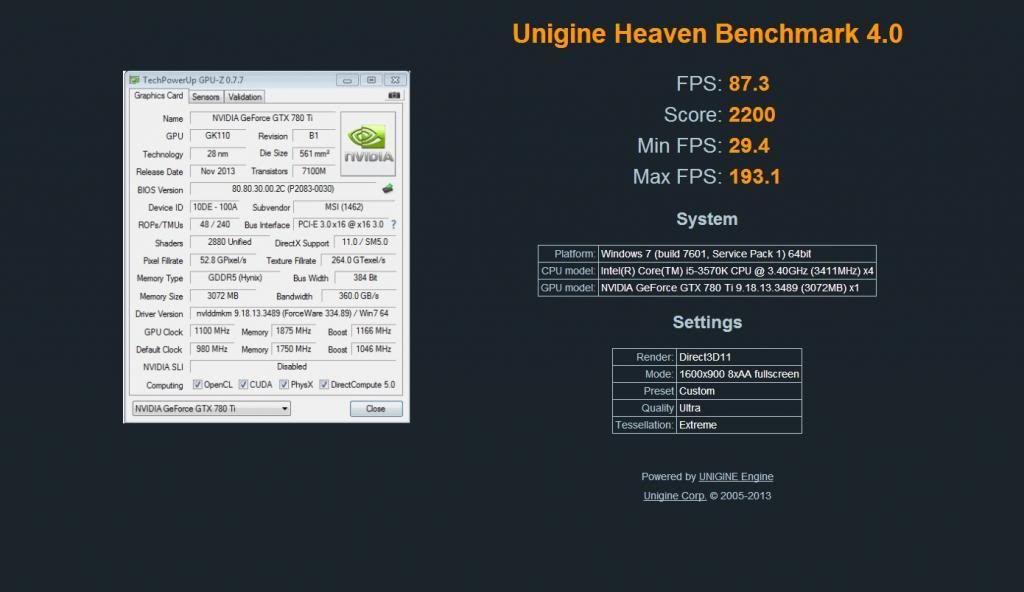The width and height of the screenshot is (1024, 592).
Task: Toggle the DirectCompute 5.0 checkbox
Action: click(324, 384)
